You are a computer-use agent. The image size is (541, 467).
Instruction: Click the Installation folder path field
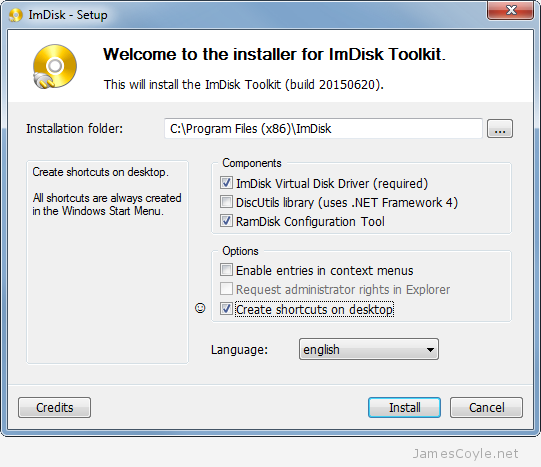tap(323, 129)
